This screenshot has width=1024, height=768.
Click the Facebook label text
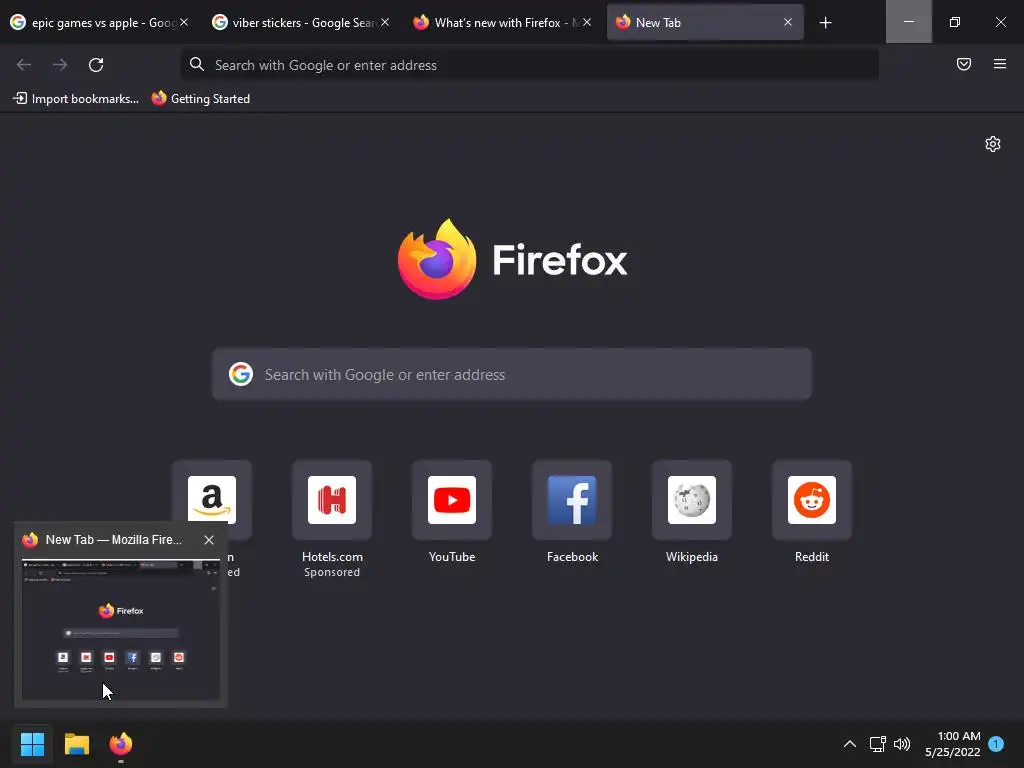pyautogui.click(x=572, y=557)
